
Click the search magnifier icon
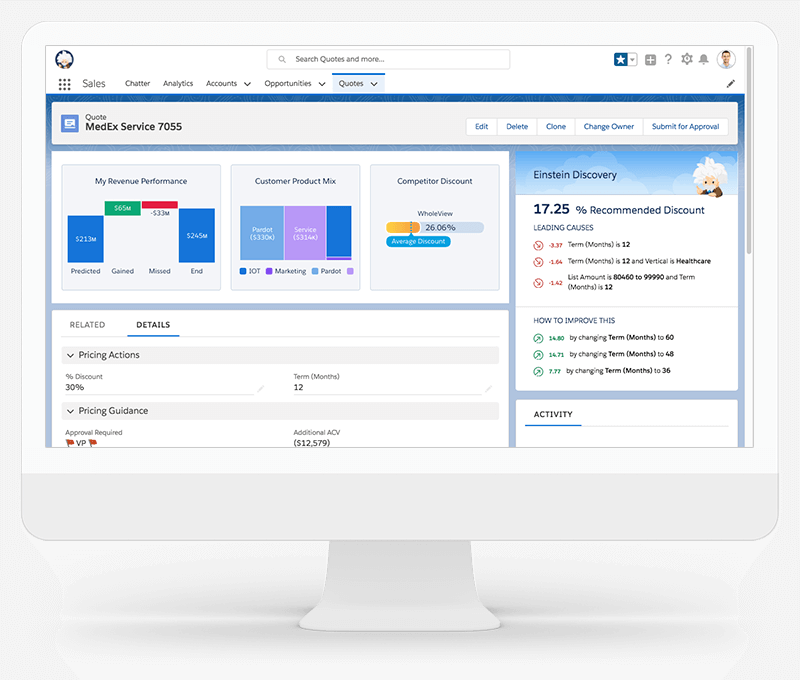click(x=282, y=60)
